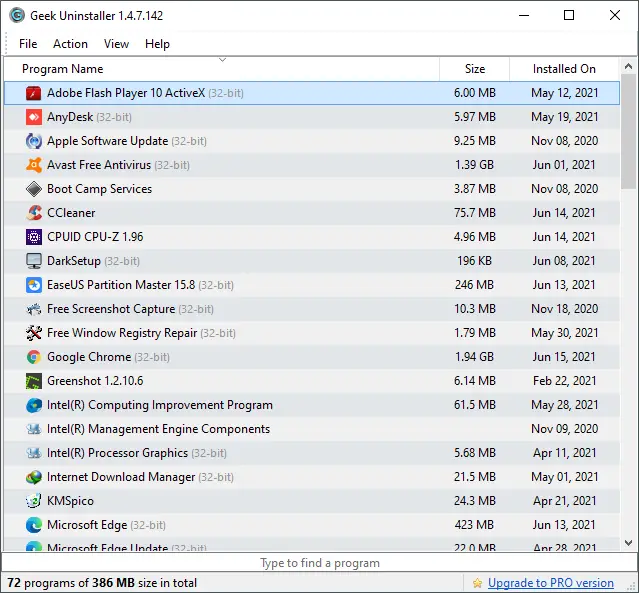Click the EaseUS Partition Master icon

[33, 285]
